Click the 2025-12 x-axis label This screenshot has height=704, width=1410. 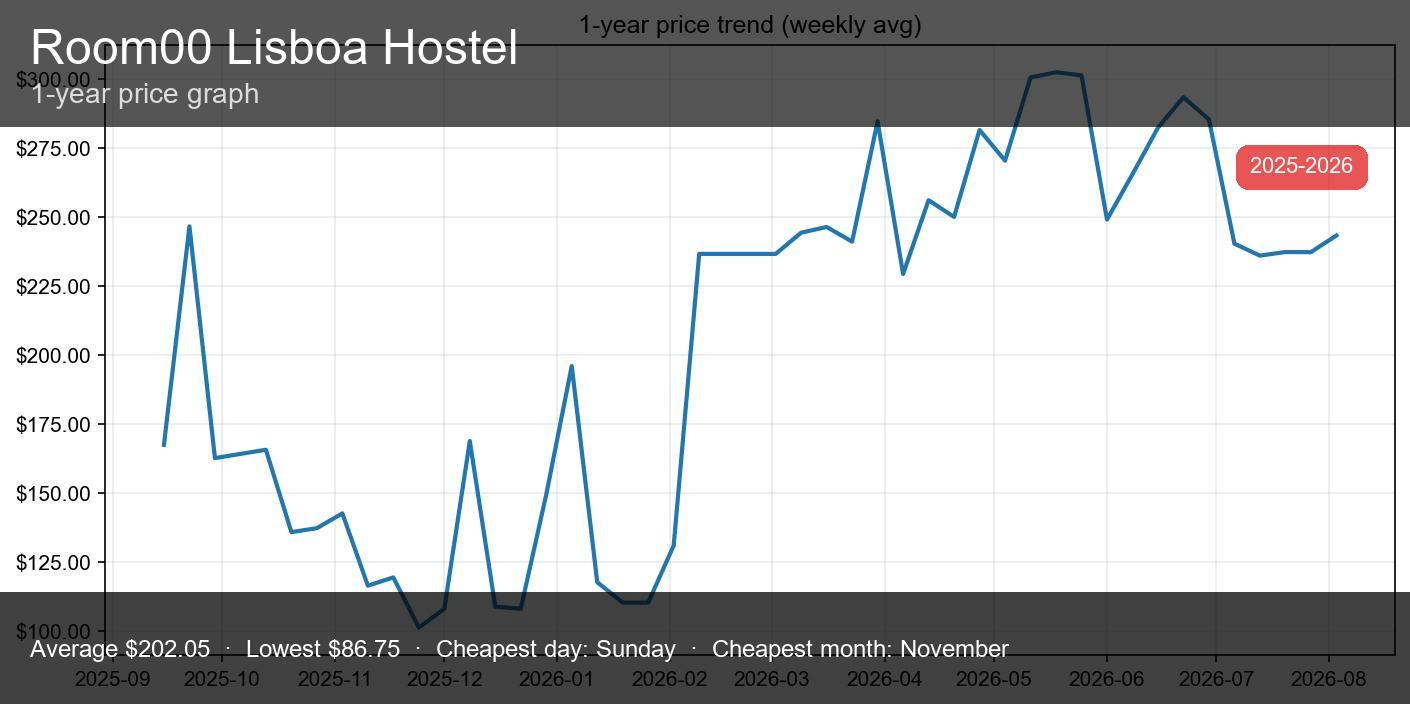tap(445, 679)
